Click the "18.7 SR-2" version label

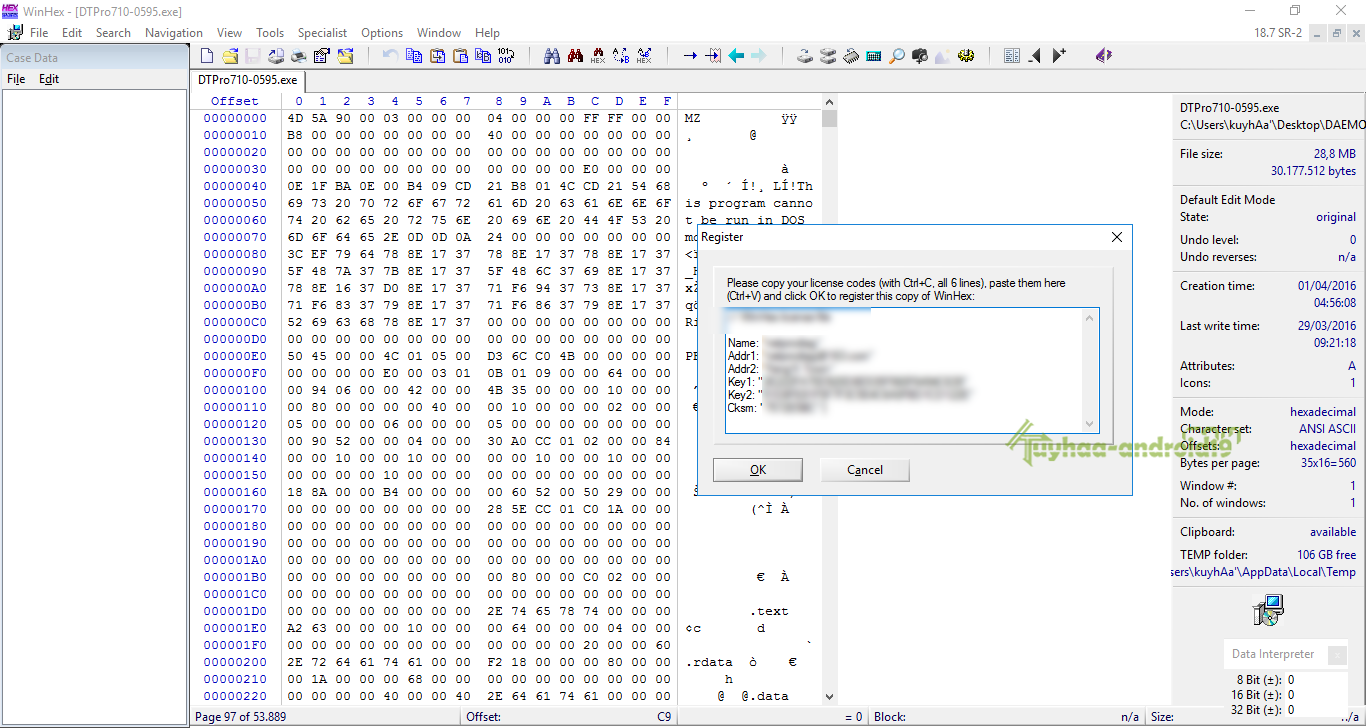(1278, 33)
